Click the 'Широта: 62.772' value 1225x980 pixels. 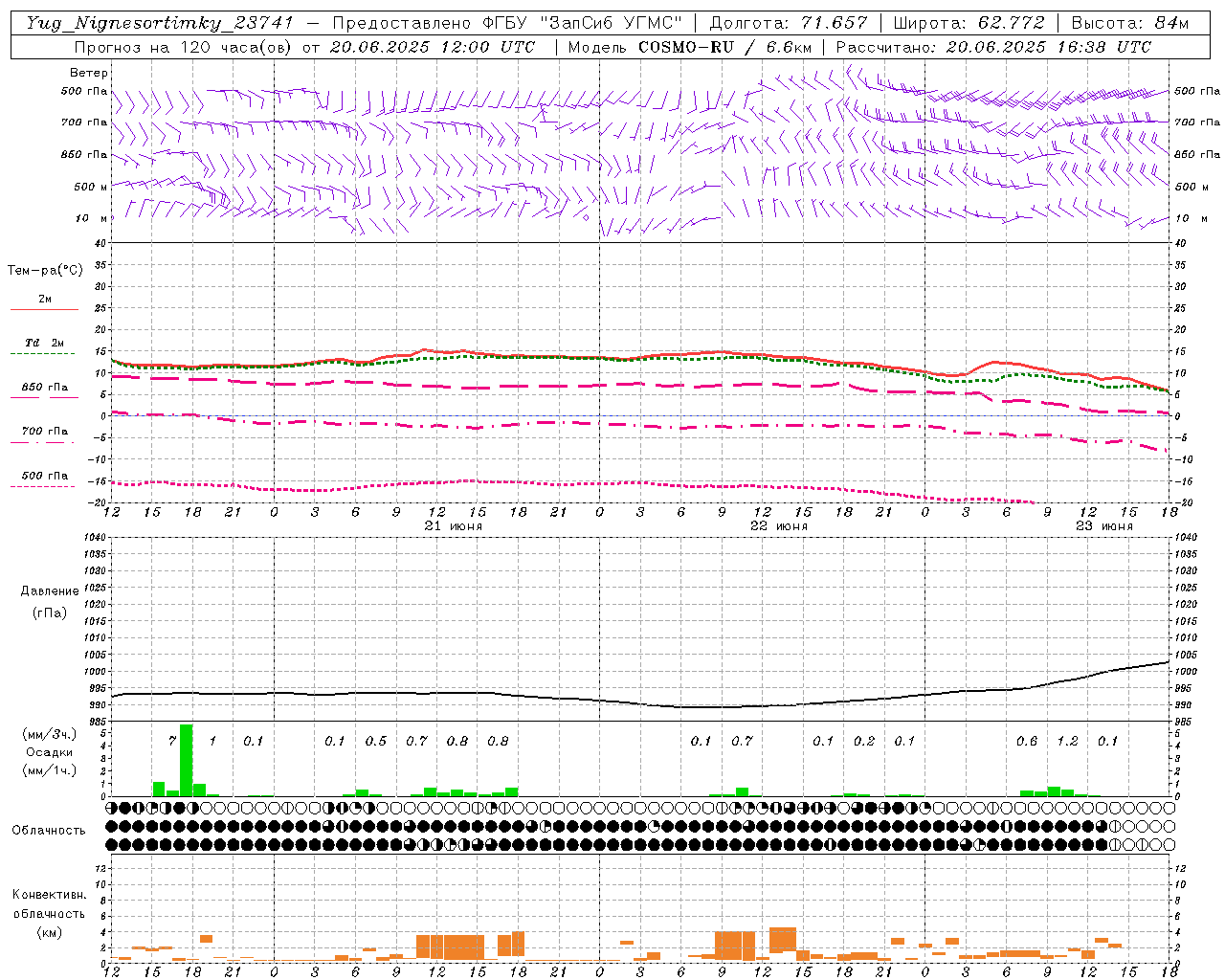[969, 23]
